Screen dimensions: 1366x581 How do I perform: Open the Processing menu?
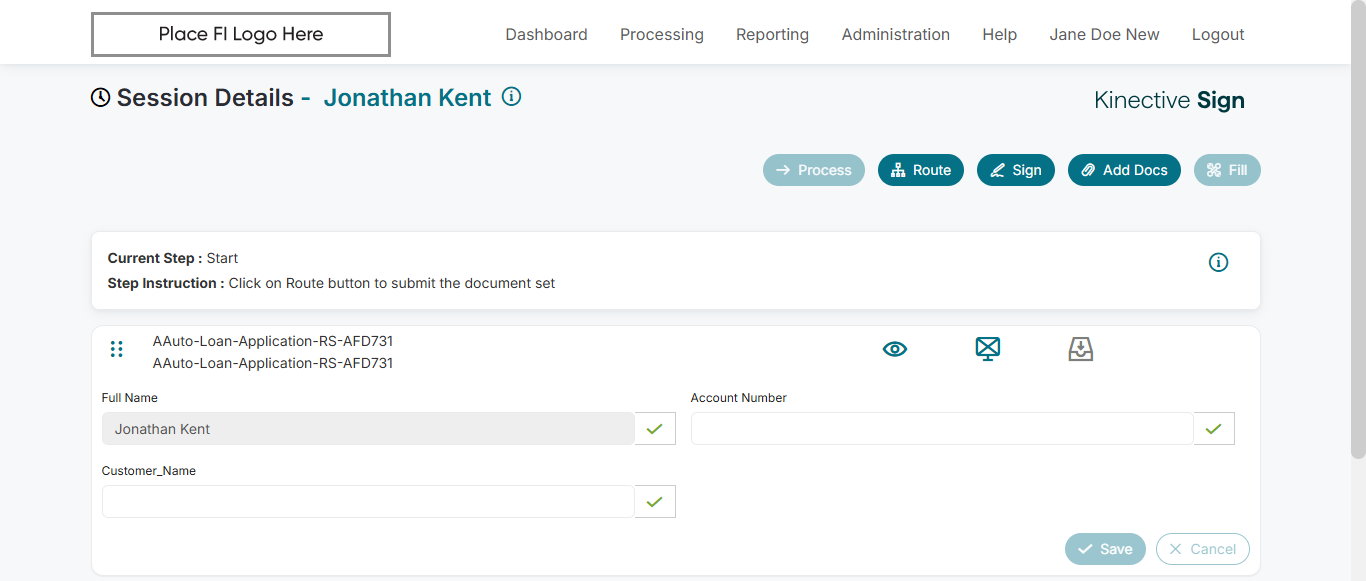coord(662,35)
